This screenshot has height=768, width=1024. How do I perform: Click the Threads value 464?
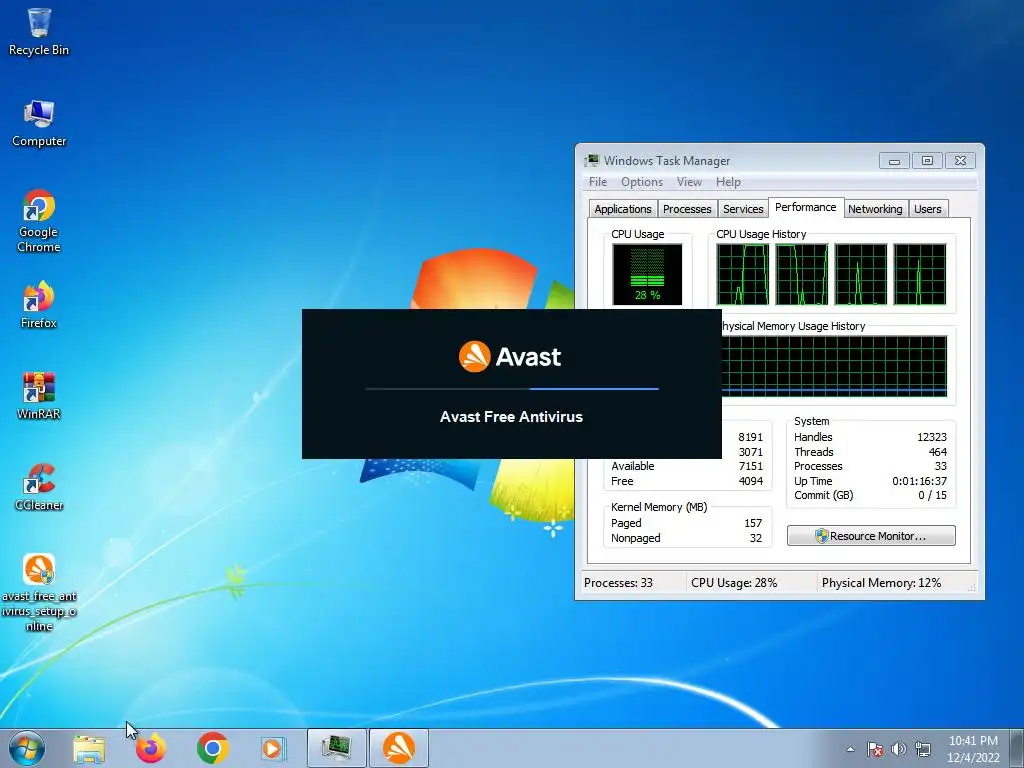(x=938, y=452)
